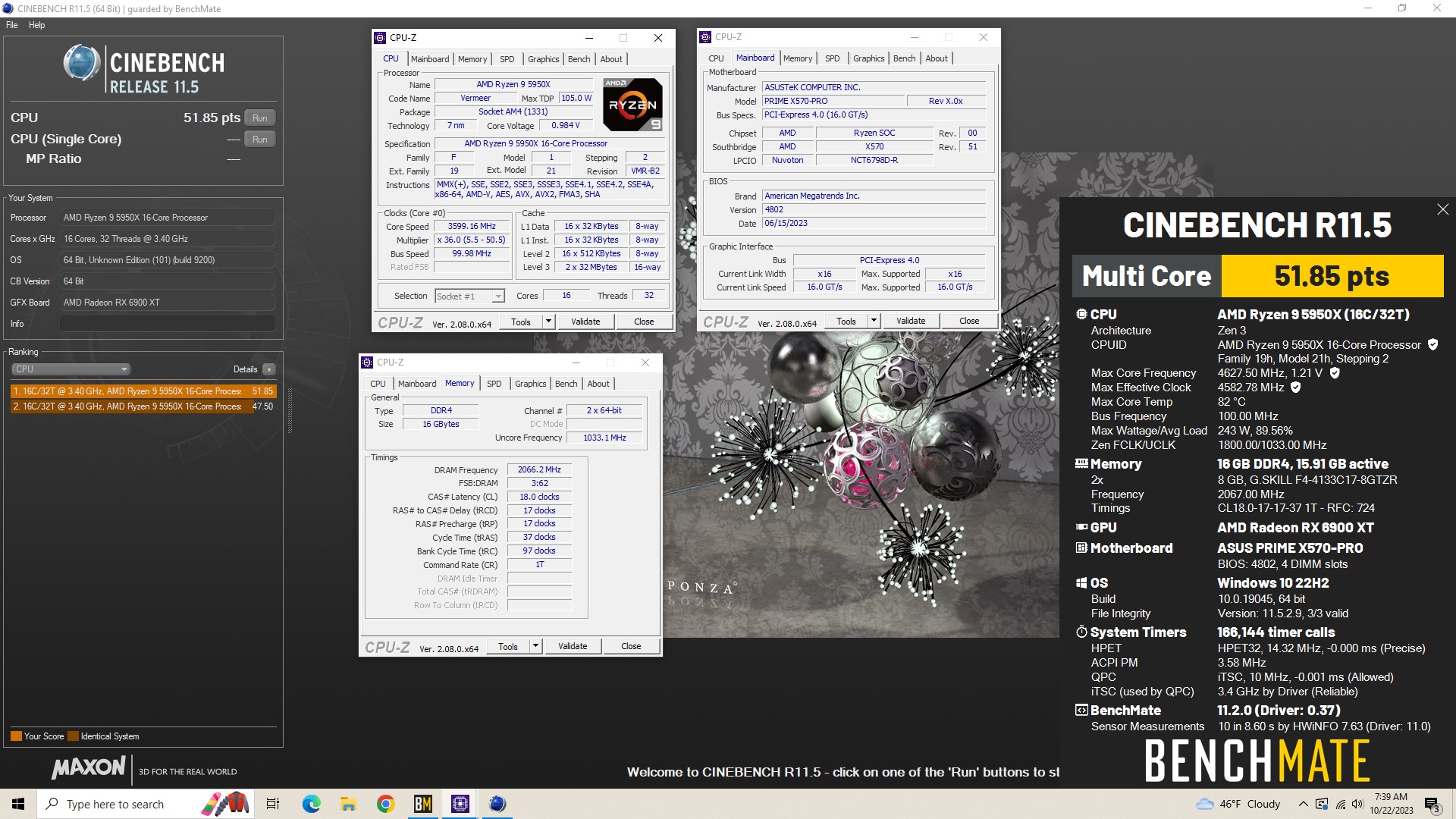Open SPD tab in CPU-Z CPU window
Viewport: 1456px width, 819px height.
(507, 59)
